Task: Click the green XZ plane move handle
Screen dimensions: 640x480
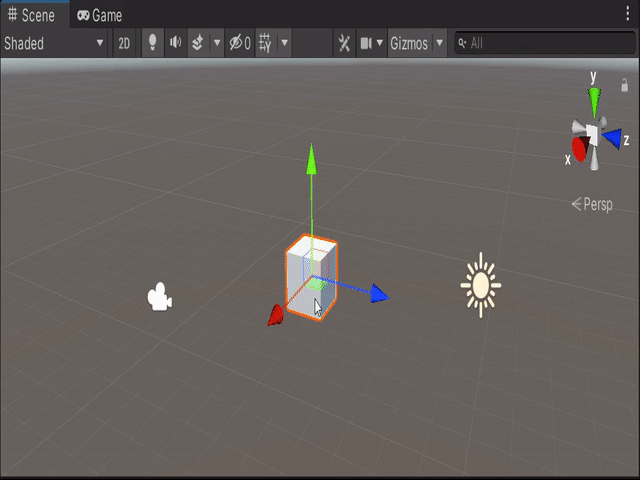Action: coord(315,284)
